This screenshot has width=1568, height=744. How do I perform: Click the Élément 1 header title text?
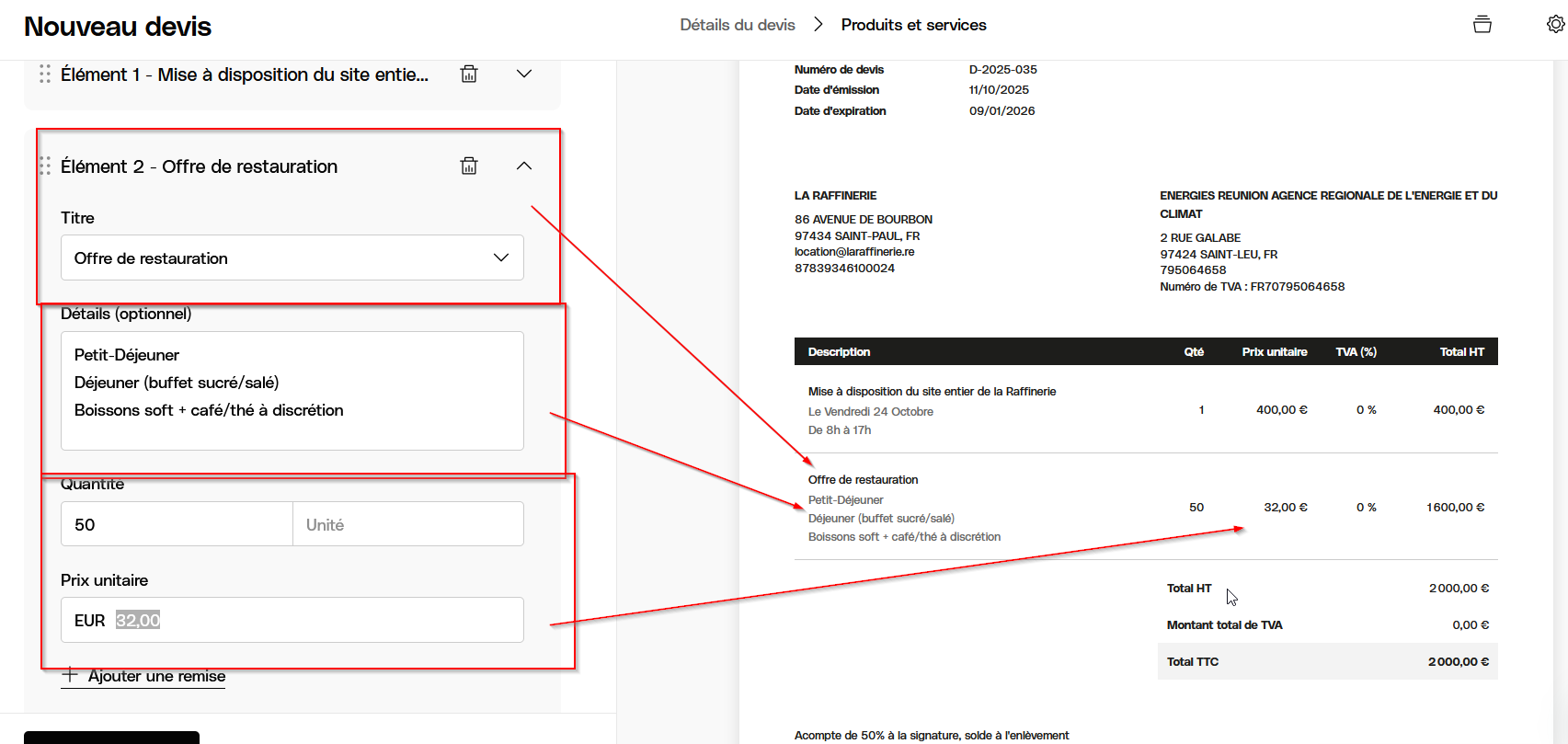coord(245,74)
